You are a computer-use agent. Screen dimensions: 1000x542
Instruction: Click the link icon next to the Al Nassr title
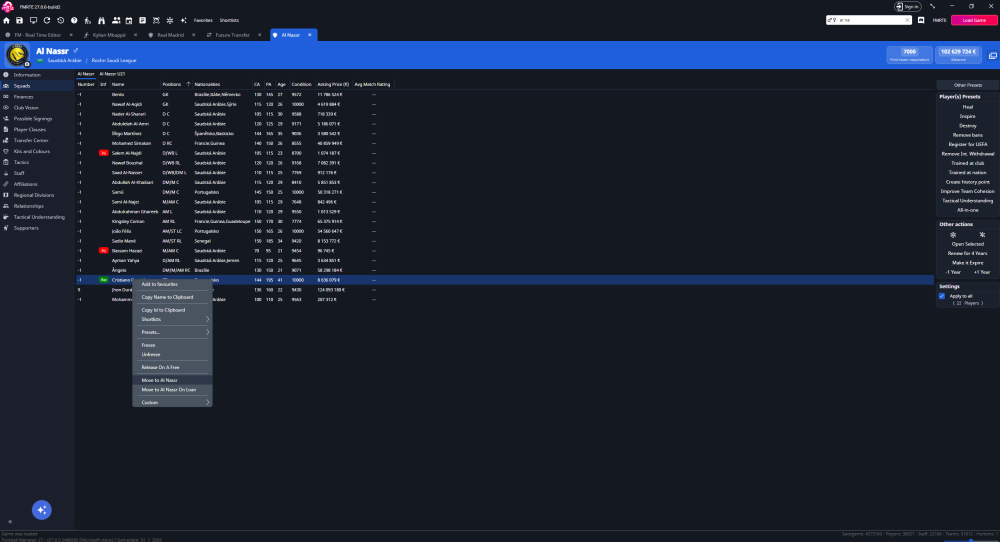pyautogui.click(x=76, y=50)
